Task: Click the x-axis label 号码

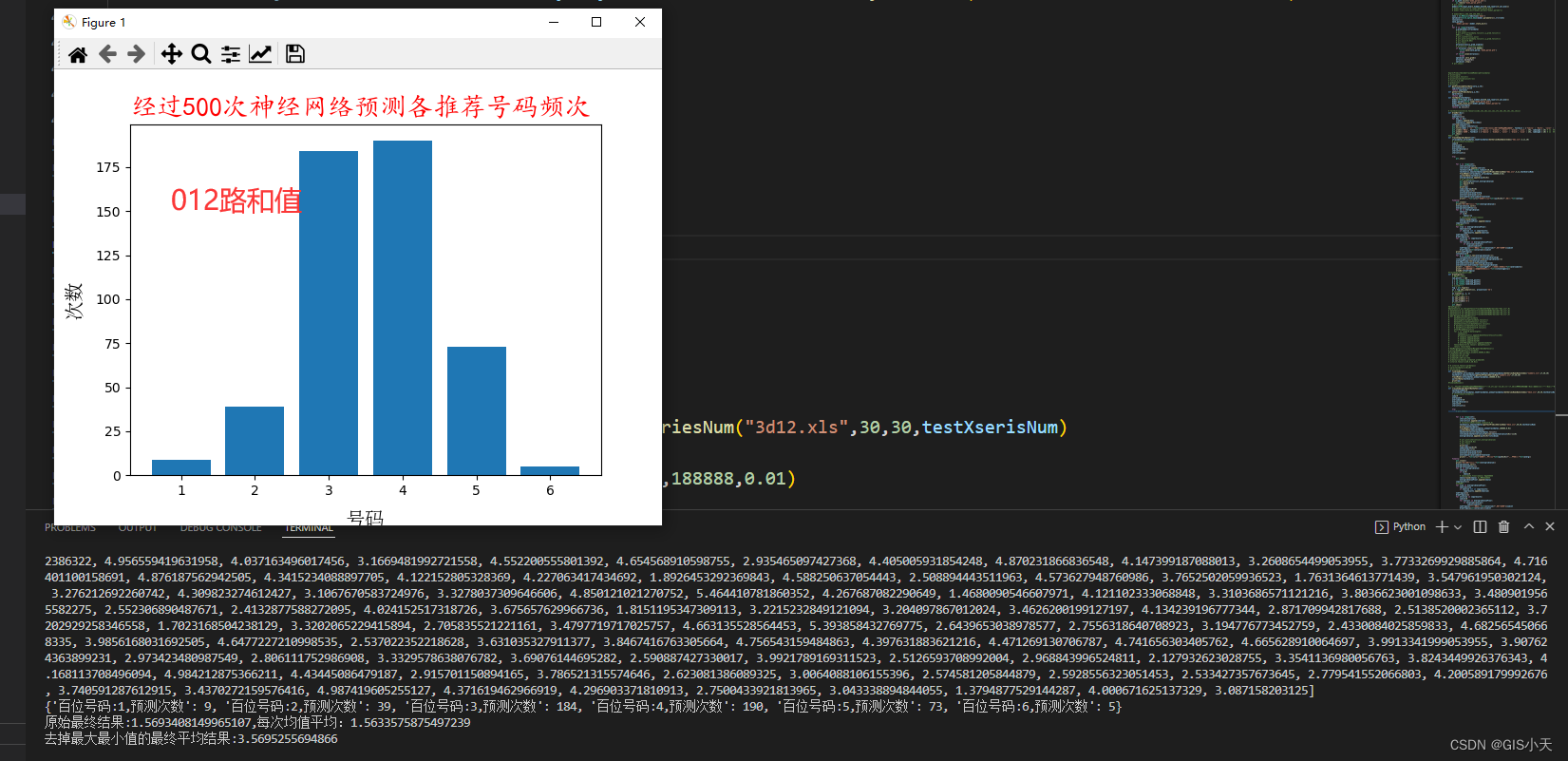Action: pos(366,517)
